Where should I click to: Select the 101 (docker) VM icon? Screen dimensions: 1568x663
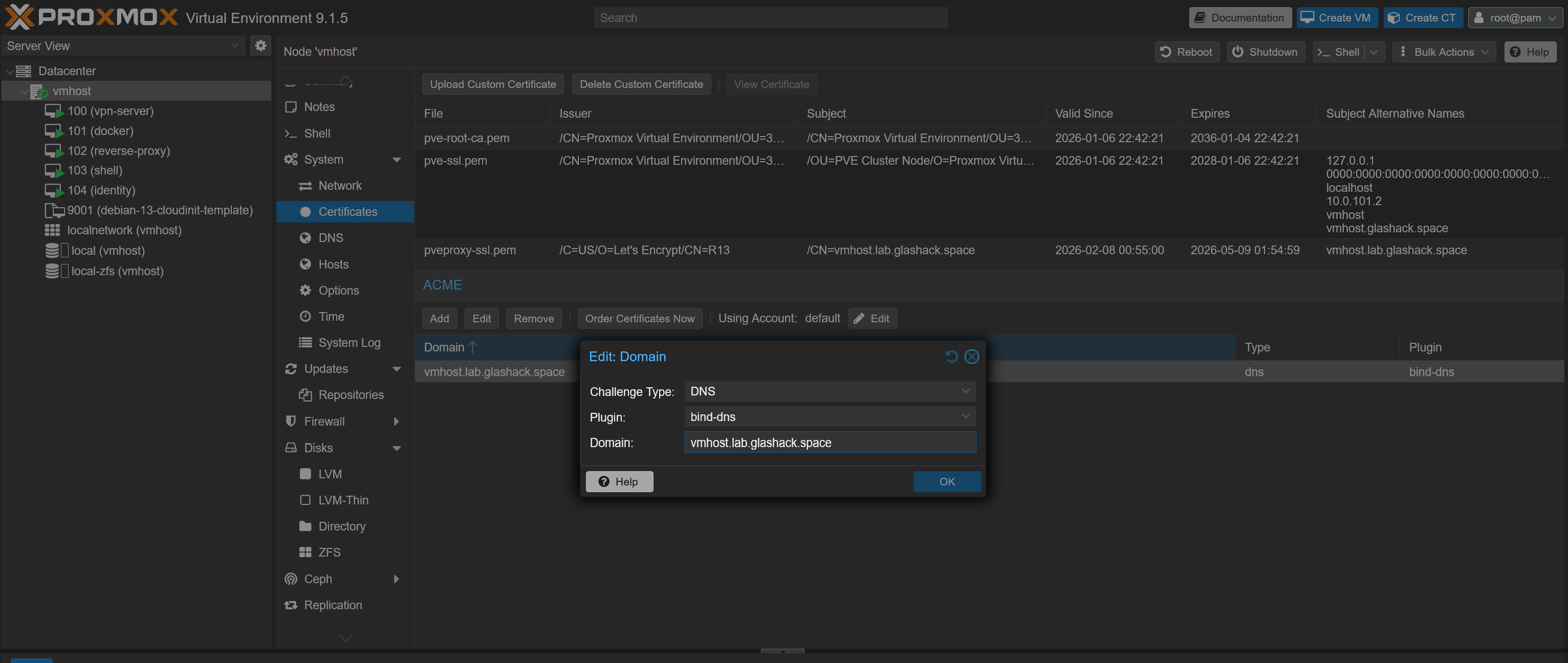pyautogui.click(x=54, y=131)
